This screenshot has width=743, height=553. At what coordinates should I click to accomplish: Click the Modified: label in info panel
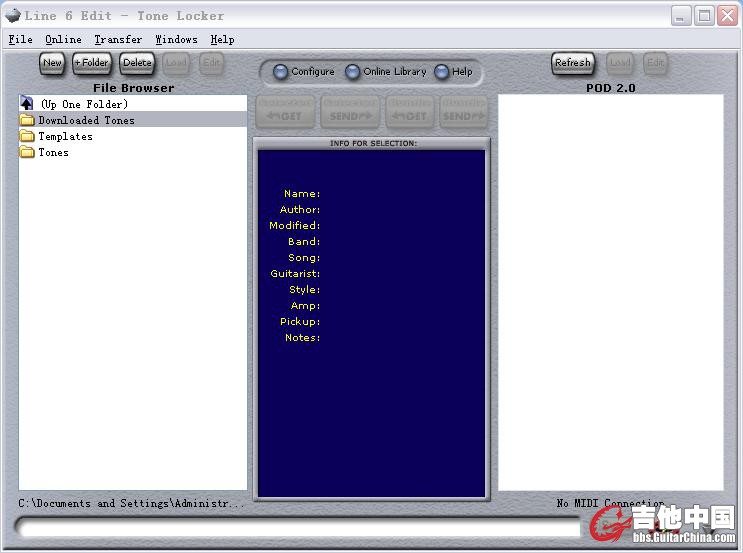(294, 226)
